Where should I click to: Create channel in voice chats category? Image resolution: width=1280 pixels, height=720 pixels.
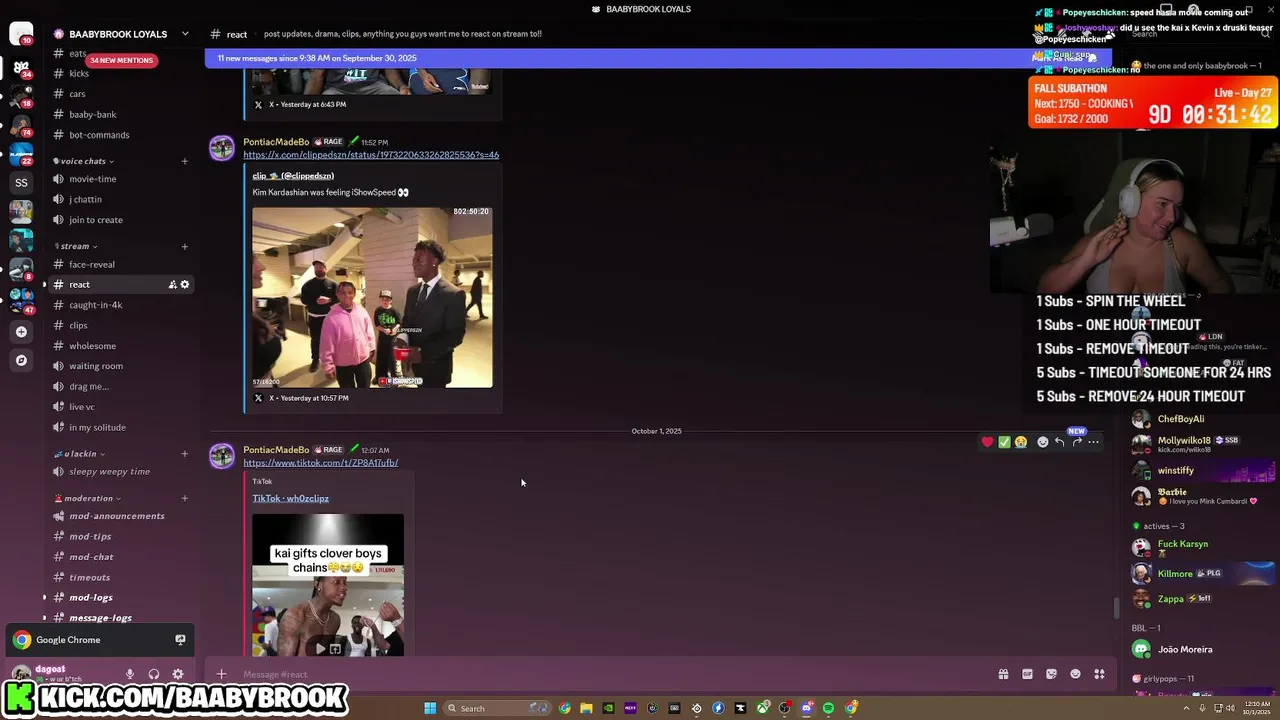point(185,161)
